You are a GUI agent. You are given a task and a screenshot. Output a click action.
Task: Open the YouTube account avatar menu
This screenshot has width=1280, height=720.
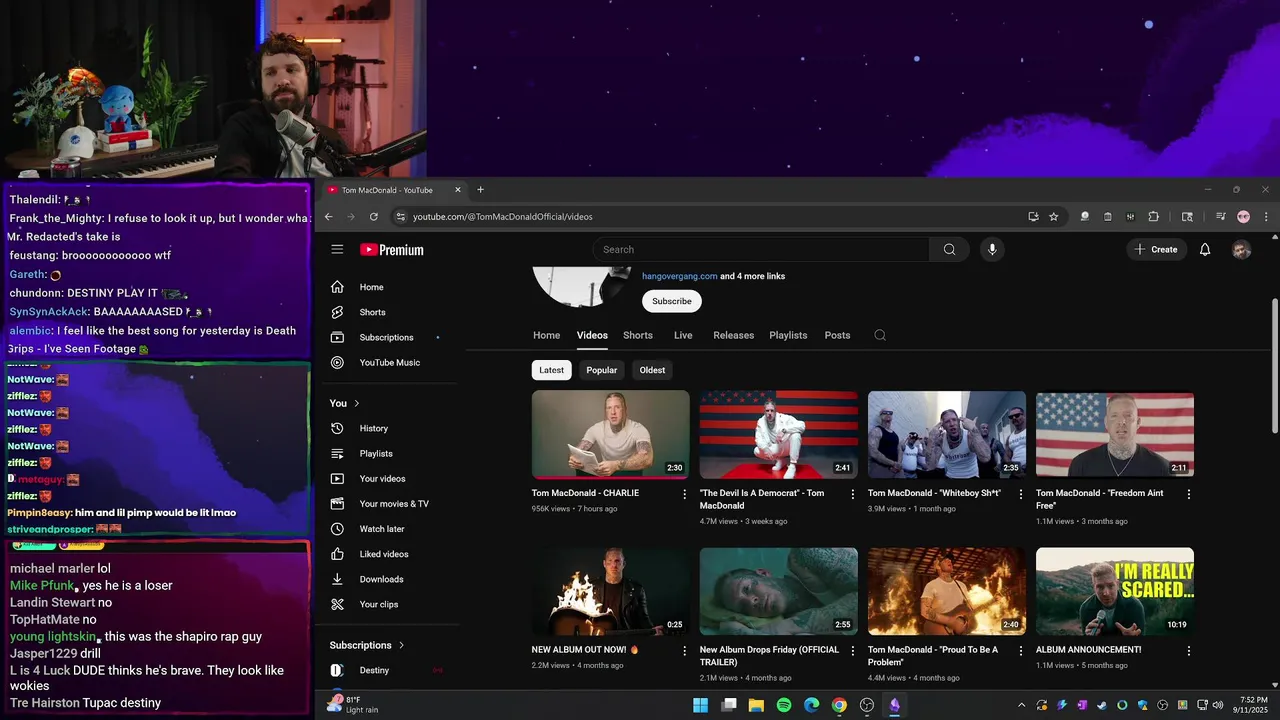[x=1241, y=250]
